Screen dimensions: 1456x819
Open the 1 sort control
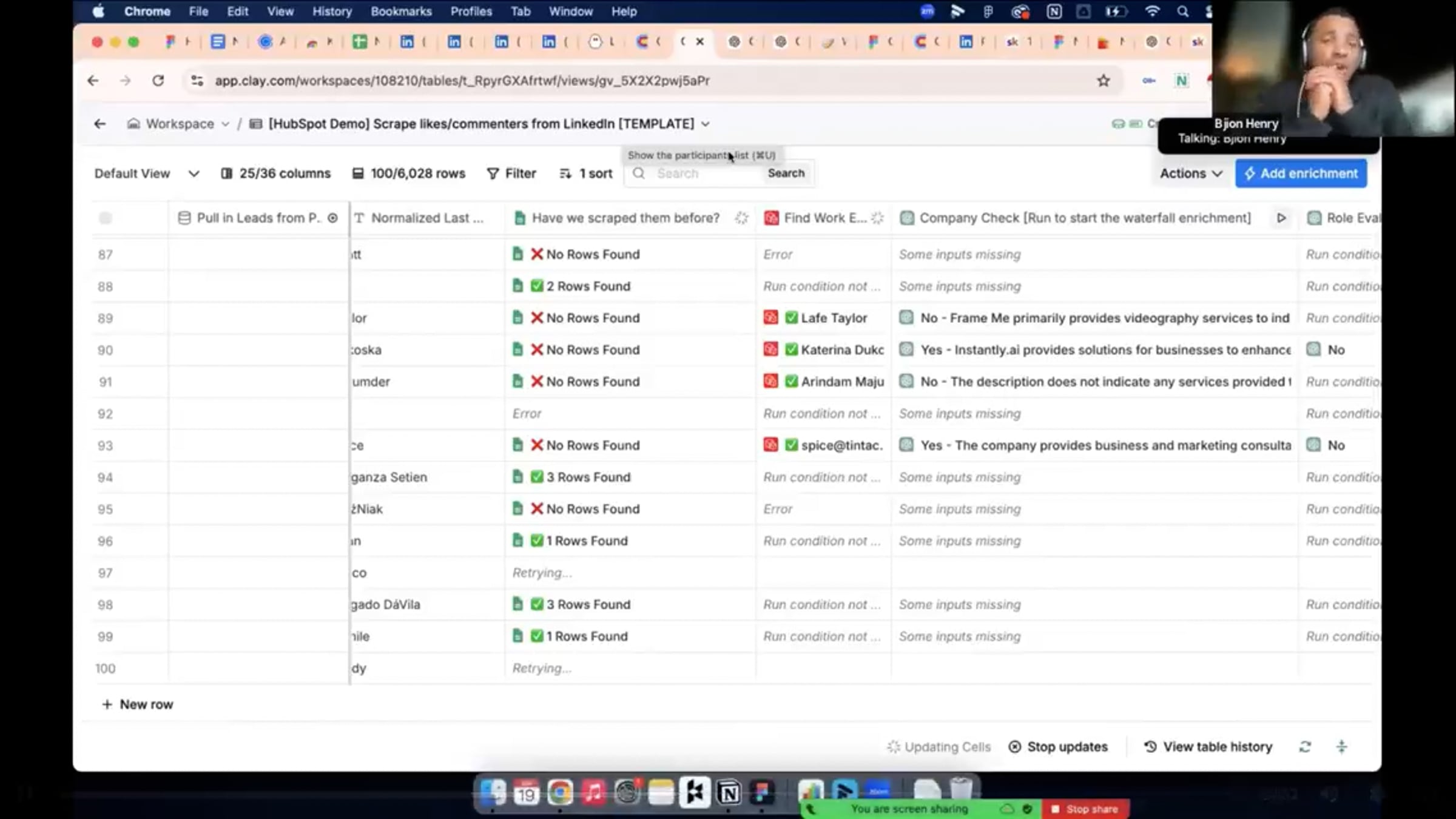585,174
